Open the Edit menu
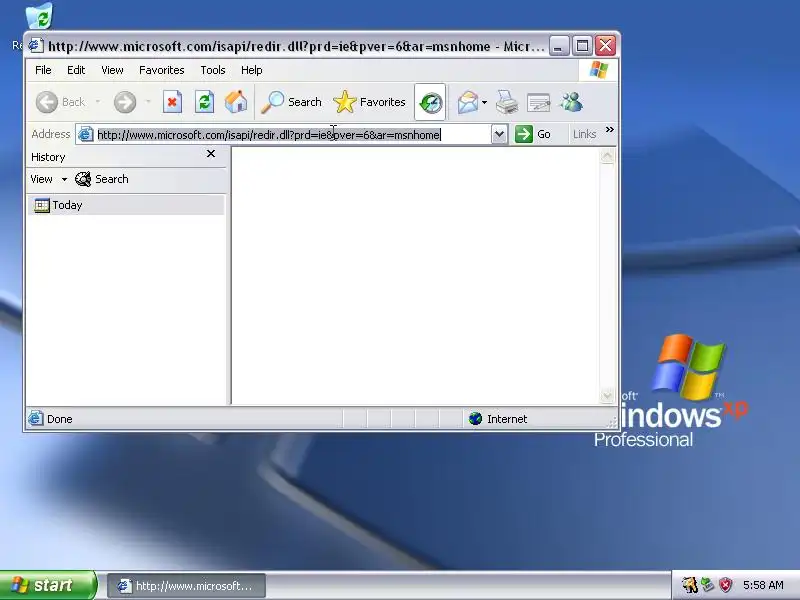Image resolution: width=800 pixels, height=600 pixels. point(76,70)
